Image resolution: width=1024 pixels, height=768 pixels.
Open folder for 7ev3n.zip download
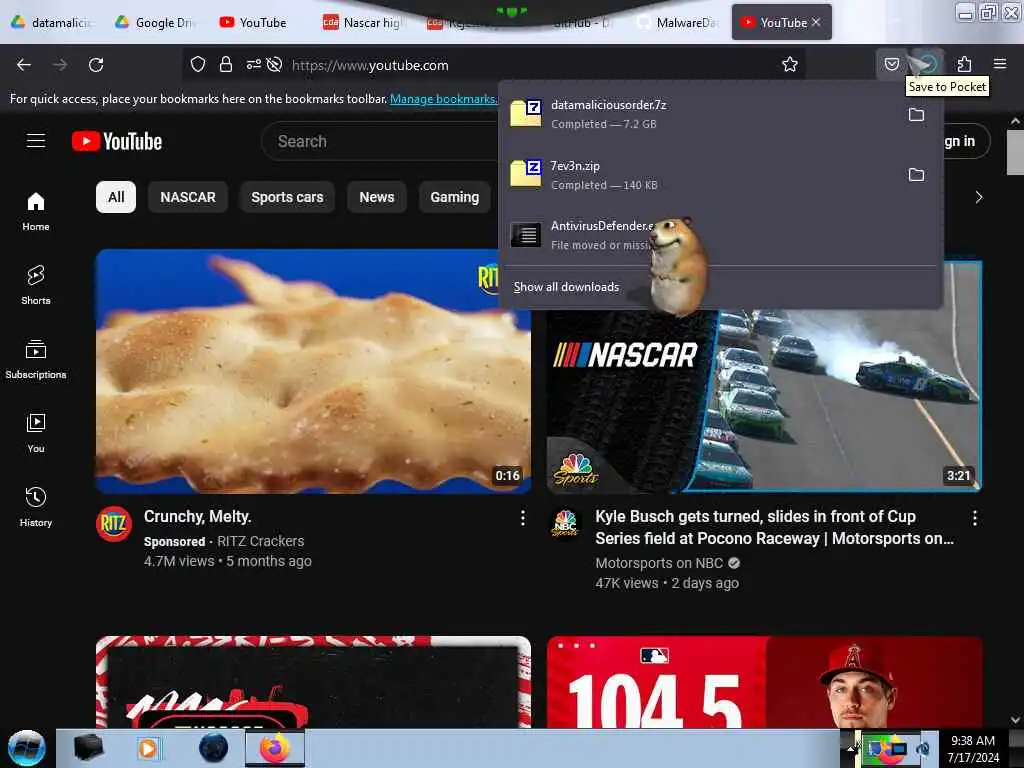(x=916, y=175)
